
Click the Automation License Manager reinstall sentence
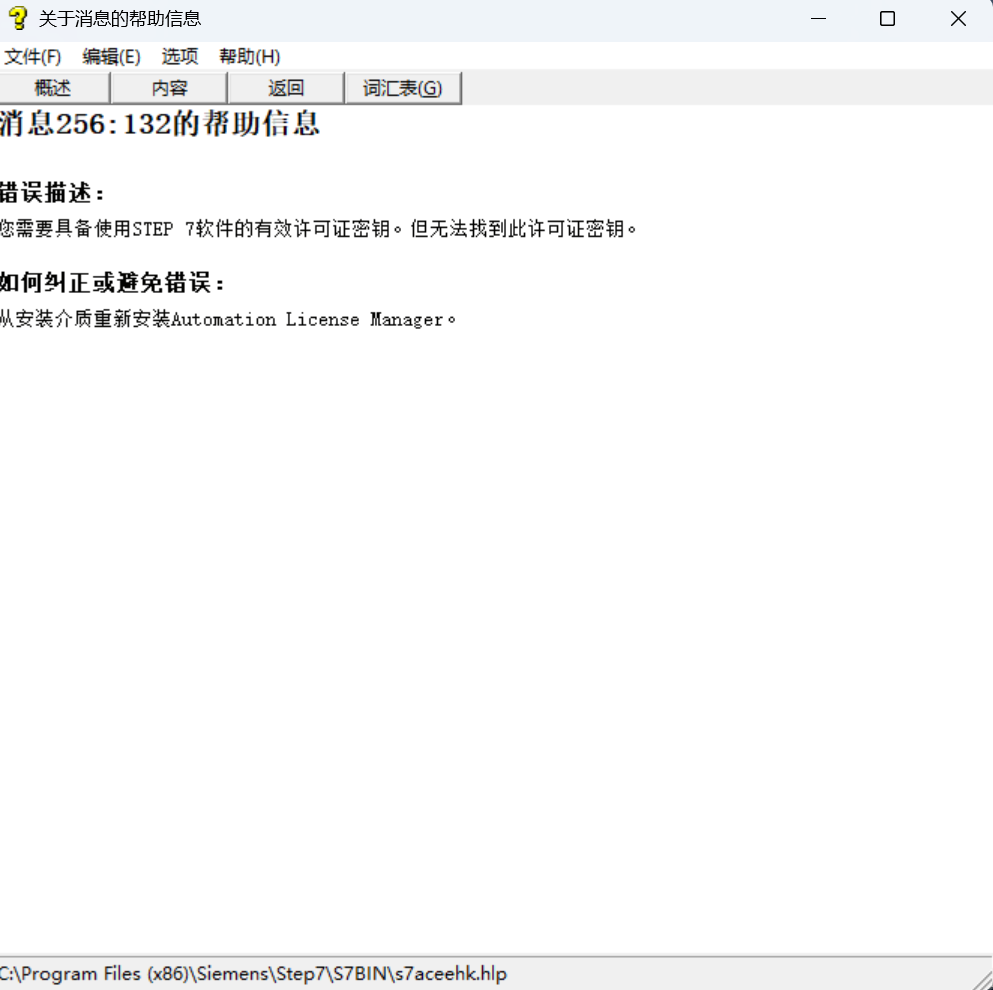click(228, 319)
